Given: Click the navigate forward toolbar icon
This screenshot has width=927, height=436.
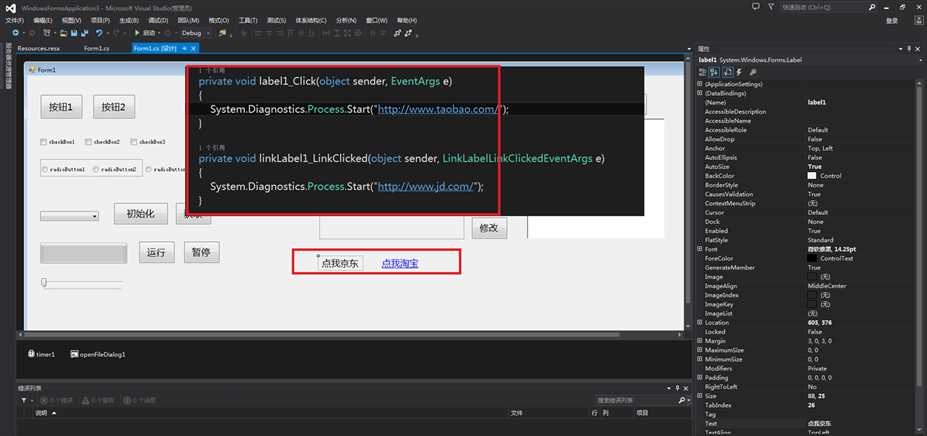Looking at the screenshot, I should click(x=32, y=33).
